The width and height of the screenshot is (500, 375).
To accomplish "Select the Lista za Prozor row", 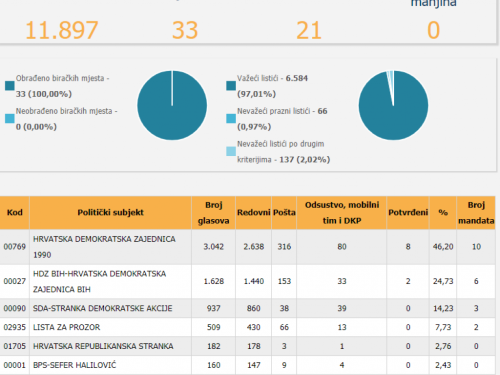I will [248, 327].
